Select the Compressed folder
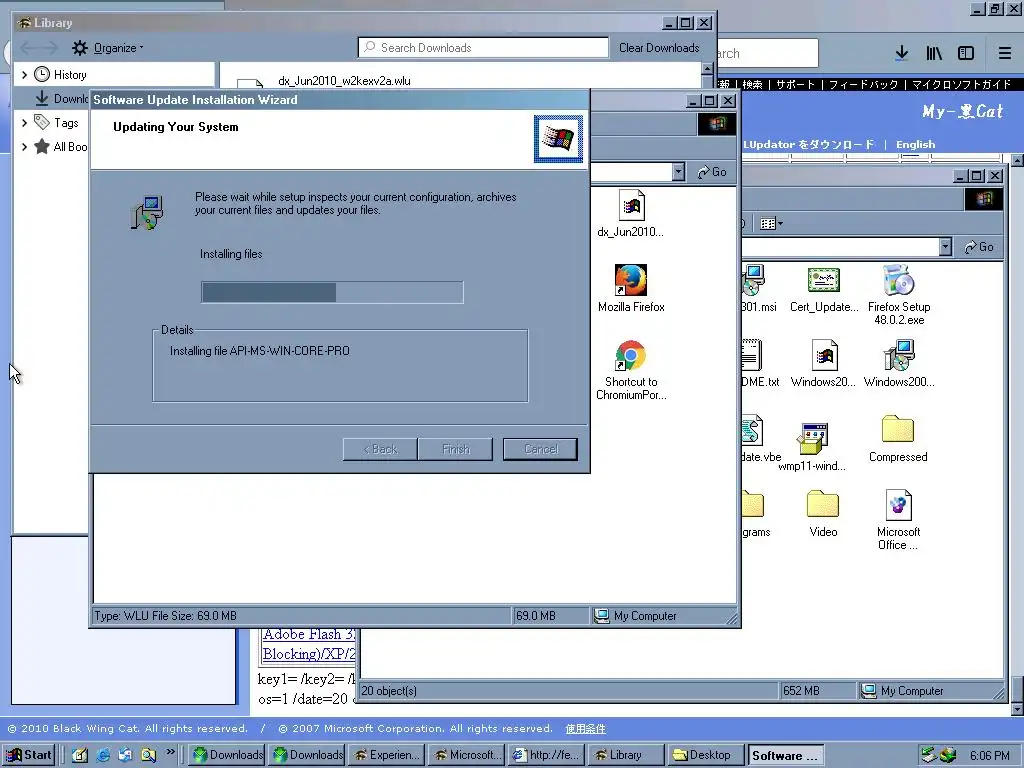The image size is (1024, 768). 898,439
